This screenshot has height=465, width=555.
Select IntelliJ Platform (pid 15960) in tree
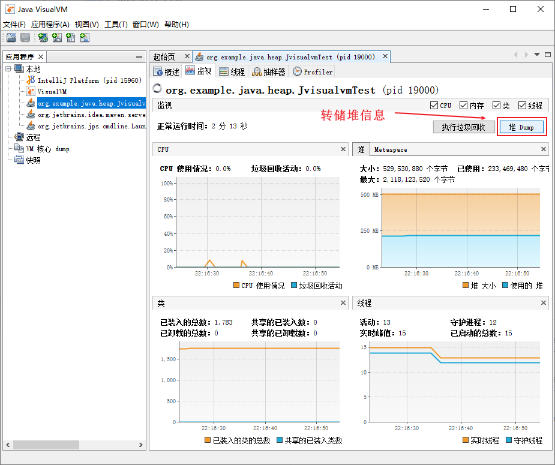[x=89, y=80]
